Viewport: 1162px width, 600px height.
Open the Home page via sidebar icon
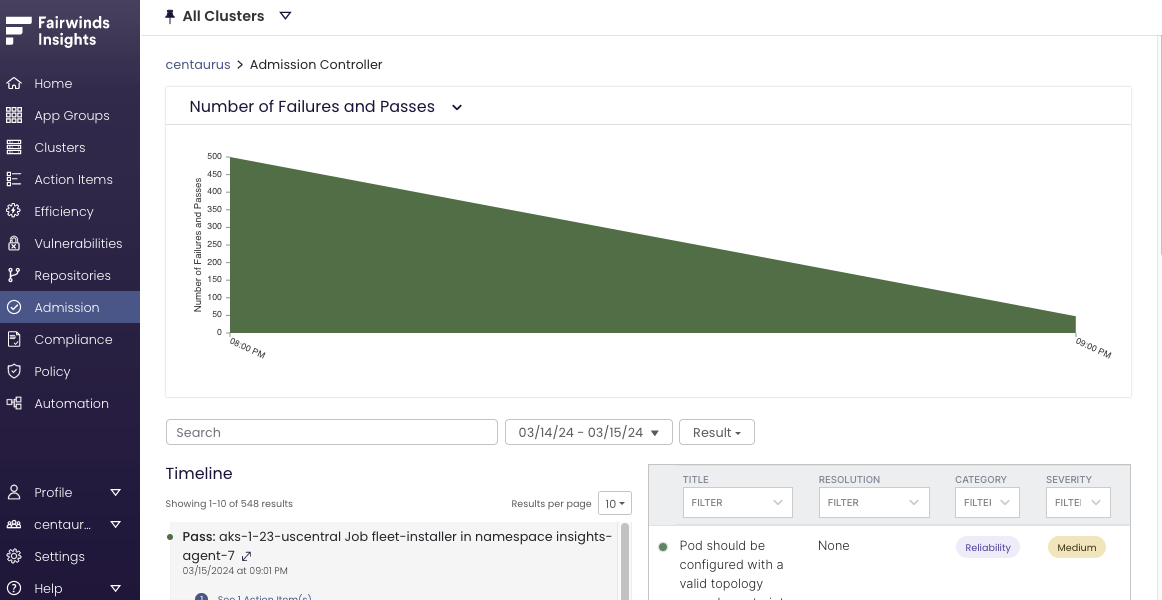[x=14, y=83]
